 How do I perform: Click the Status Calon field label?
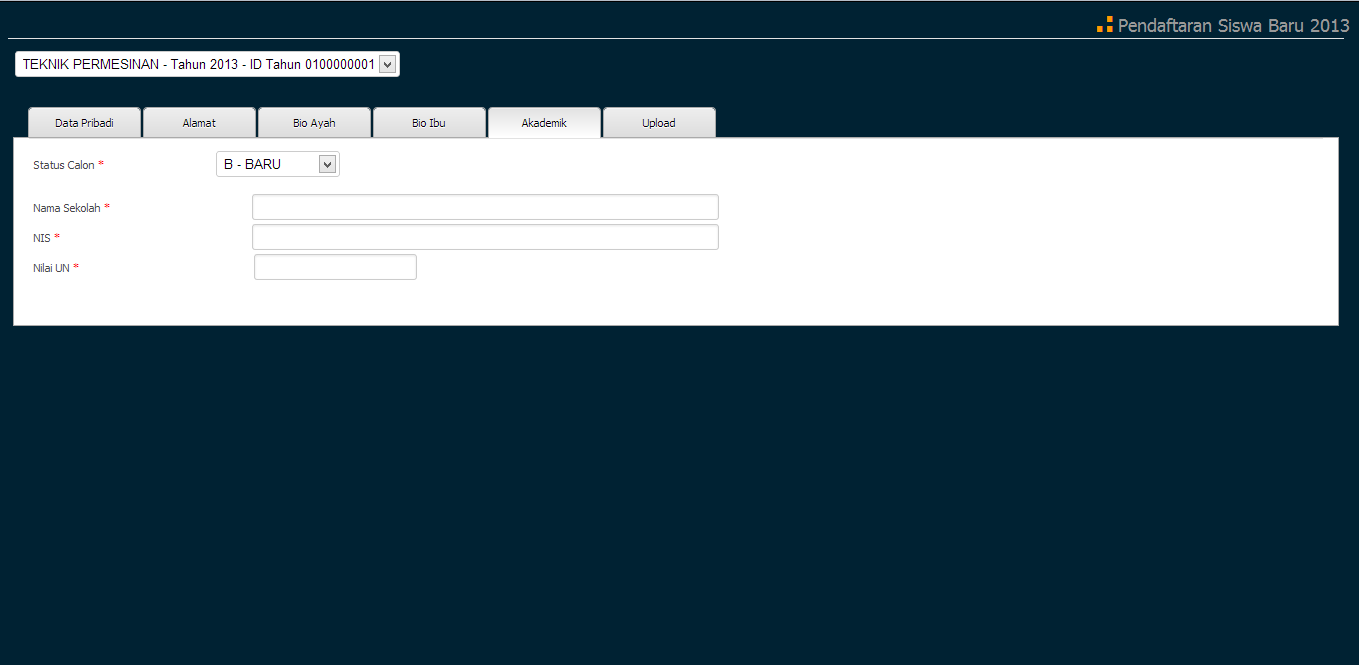tap(60, 164)
